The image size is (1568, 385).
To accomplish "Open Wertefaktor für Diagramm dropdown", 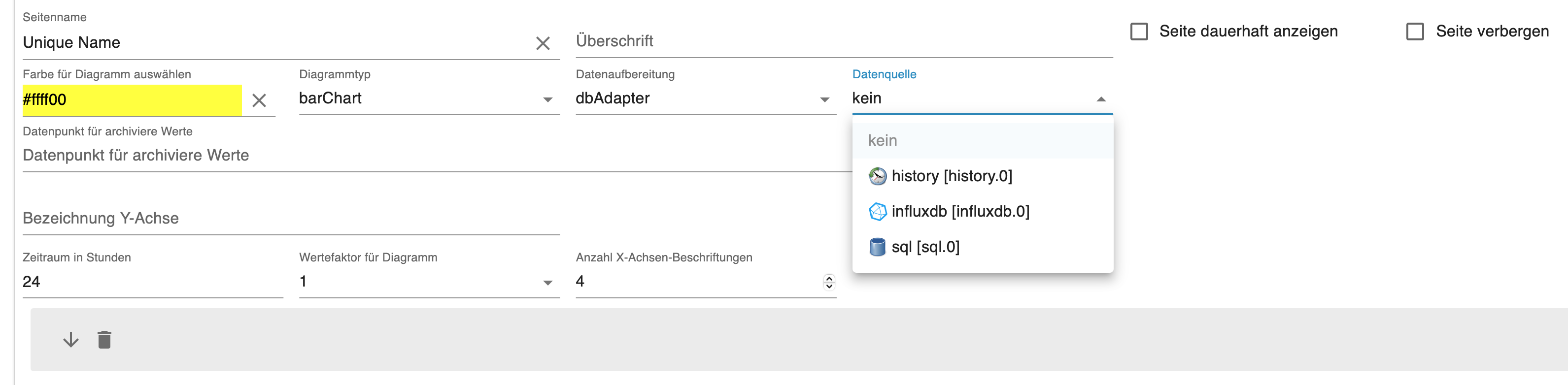I will [x=429, y=282].
